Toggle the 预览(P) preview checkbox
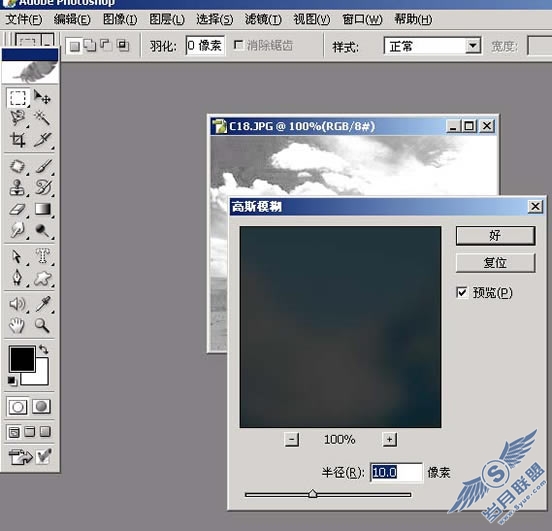 (x=462, y=292)
